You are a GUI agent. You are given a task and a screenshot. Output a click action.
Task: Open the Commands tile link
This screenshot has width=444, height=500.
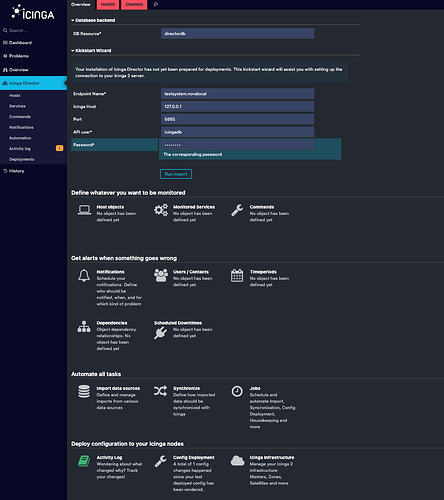pyautogui.click(x=262, y=207)
